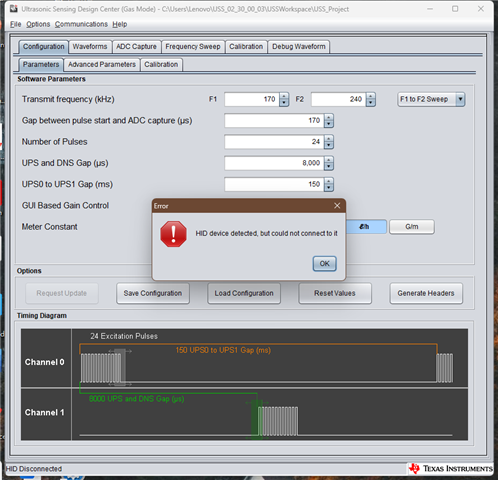
Task: Open the Advanced Parameters sub-tab
Action: [102, 64]
